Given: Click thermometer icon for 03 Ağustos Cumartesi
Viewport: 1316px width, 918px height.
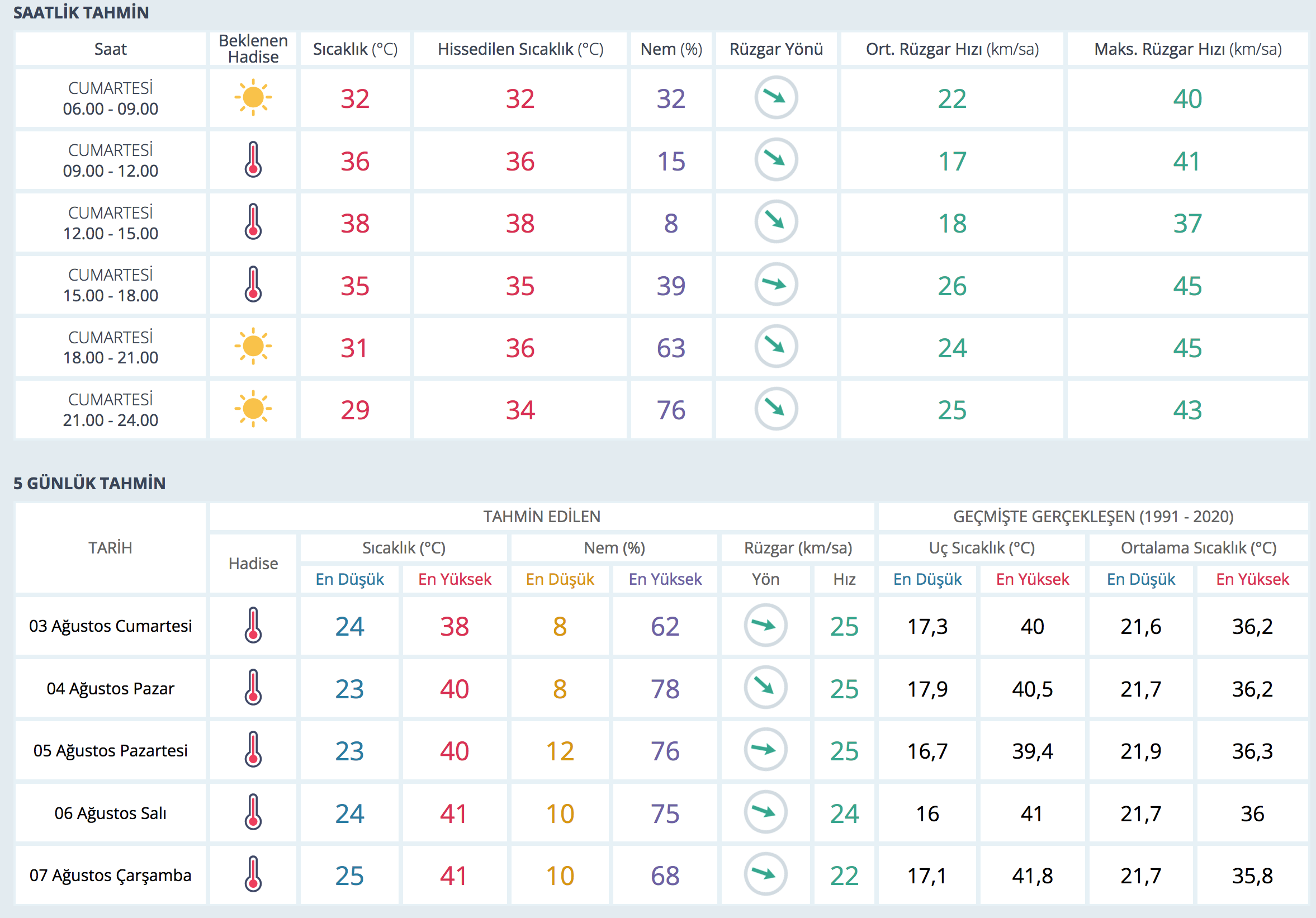Looking at the screenshot, I should click(253, 625).
